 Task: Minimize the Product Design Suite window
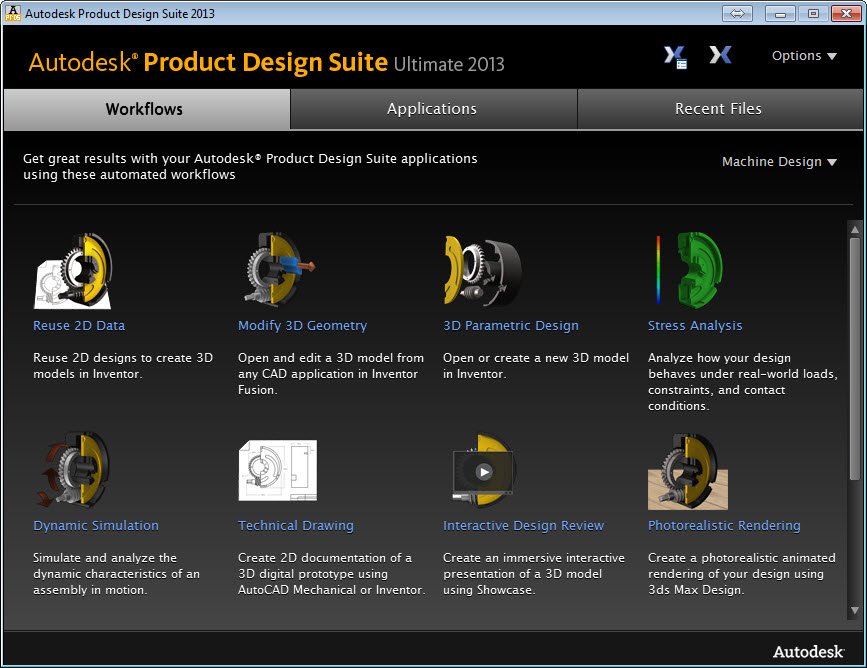pos(780,13)
